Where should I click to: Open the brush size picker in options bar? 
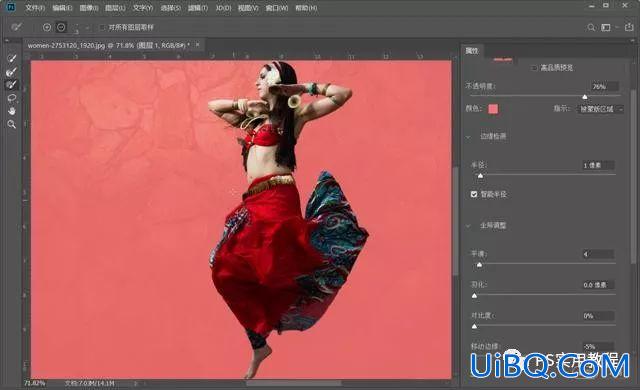(87, 28)
